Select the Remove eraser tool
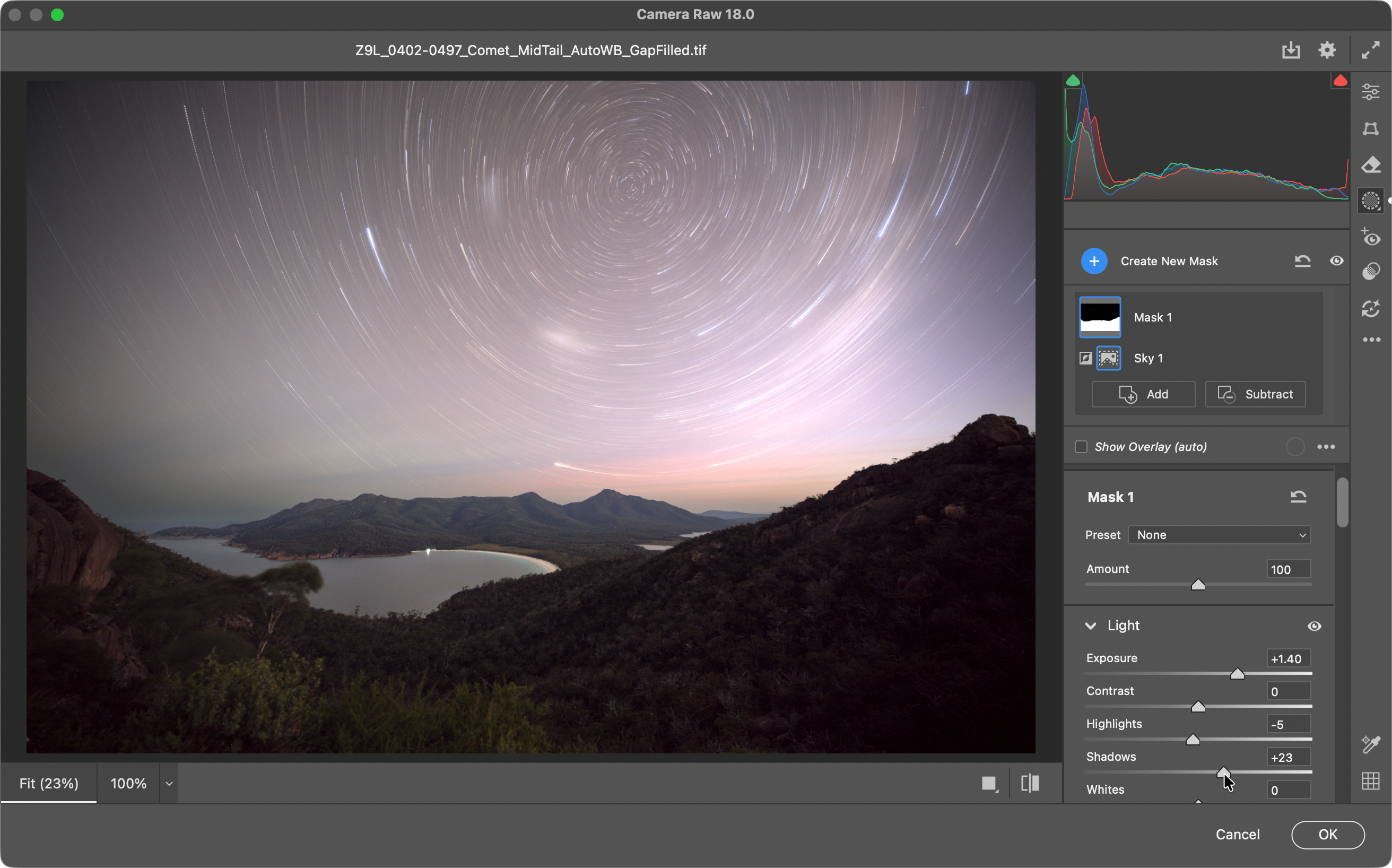 click(1371, 166)
